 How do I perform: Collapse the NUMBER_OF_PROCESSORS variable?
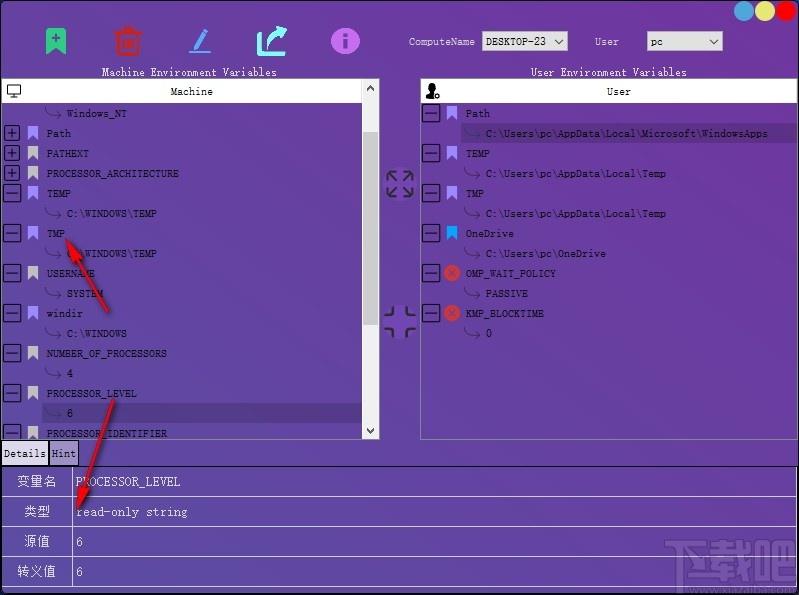(12, 353)
